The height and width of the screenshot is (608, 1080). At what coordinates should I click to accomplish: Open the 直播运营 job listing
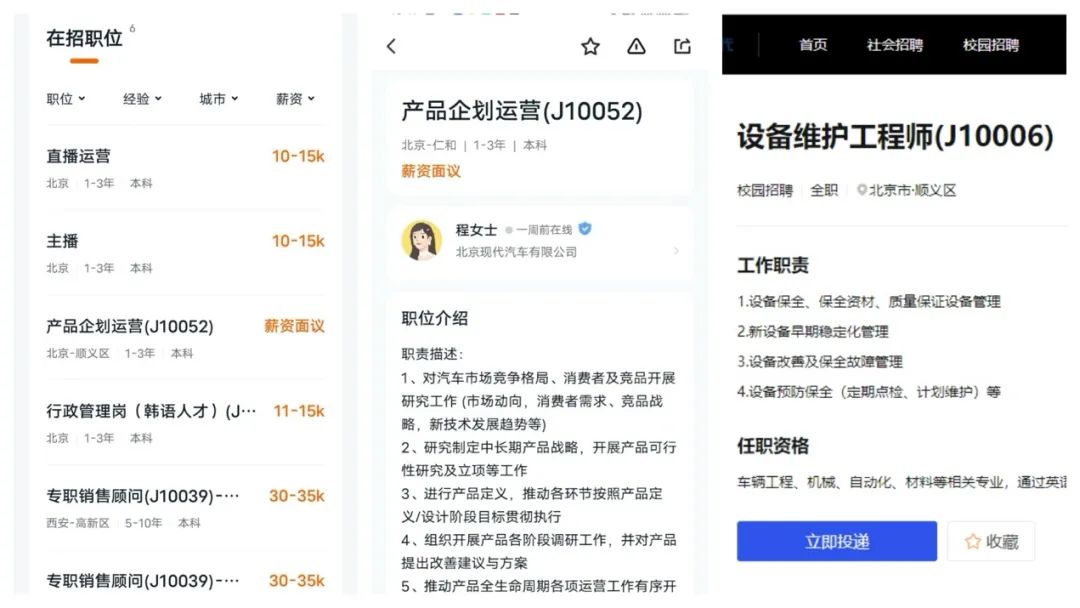click(x=185, y=167)
